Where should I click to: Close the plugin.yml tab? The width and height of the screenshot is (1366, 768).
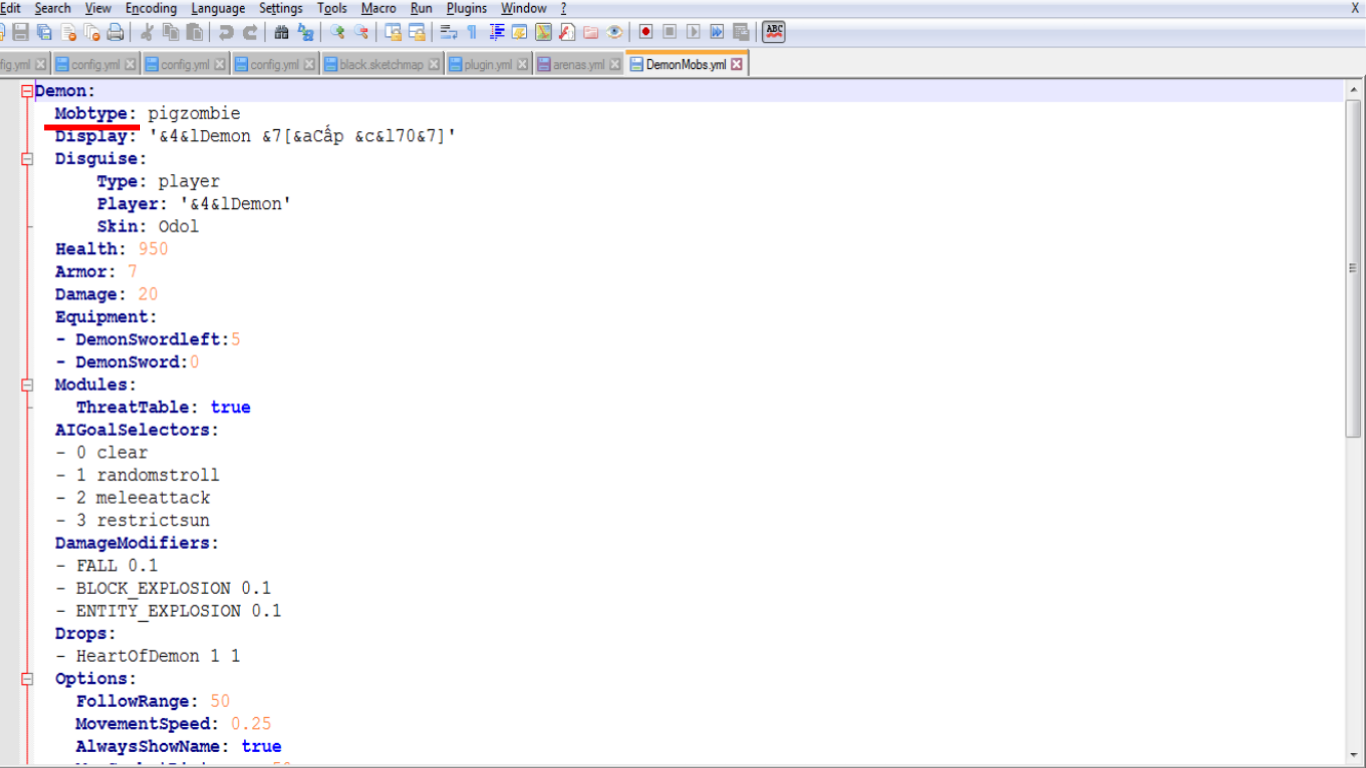click(x=523, y=65)
